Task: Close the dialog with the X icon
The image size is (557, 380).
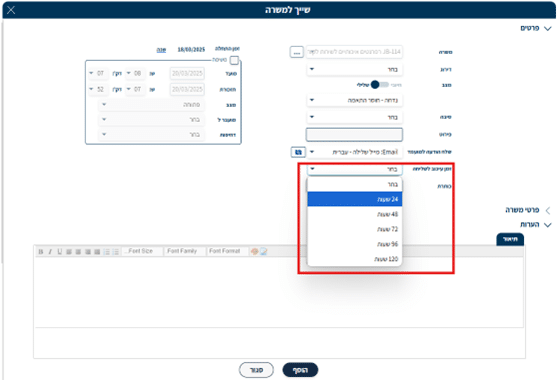Action: [x=11, y=10]
